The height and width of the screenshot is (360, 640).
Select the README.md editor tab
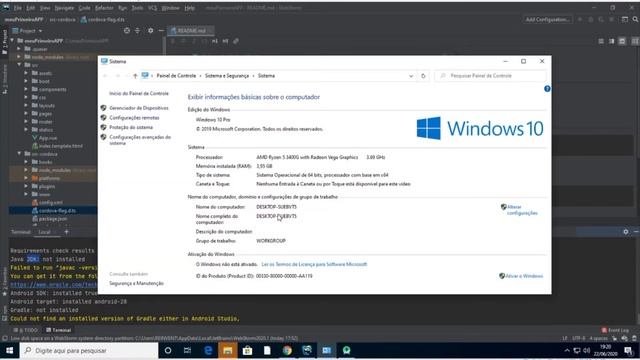click(x=190, y=31)
